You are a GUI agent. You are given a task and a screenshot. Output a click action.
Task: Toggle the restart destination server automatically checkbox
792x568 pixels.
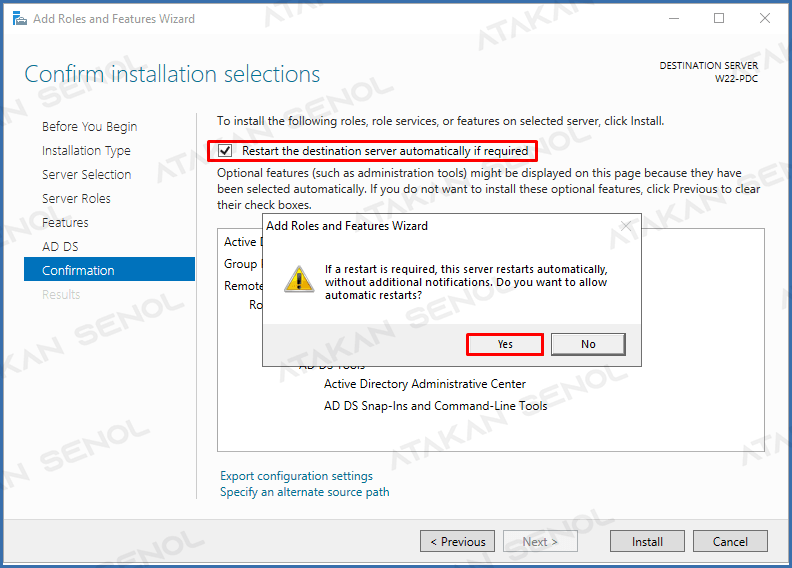[225, 150]
